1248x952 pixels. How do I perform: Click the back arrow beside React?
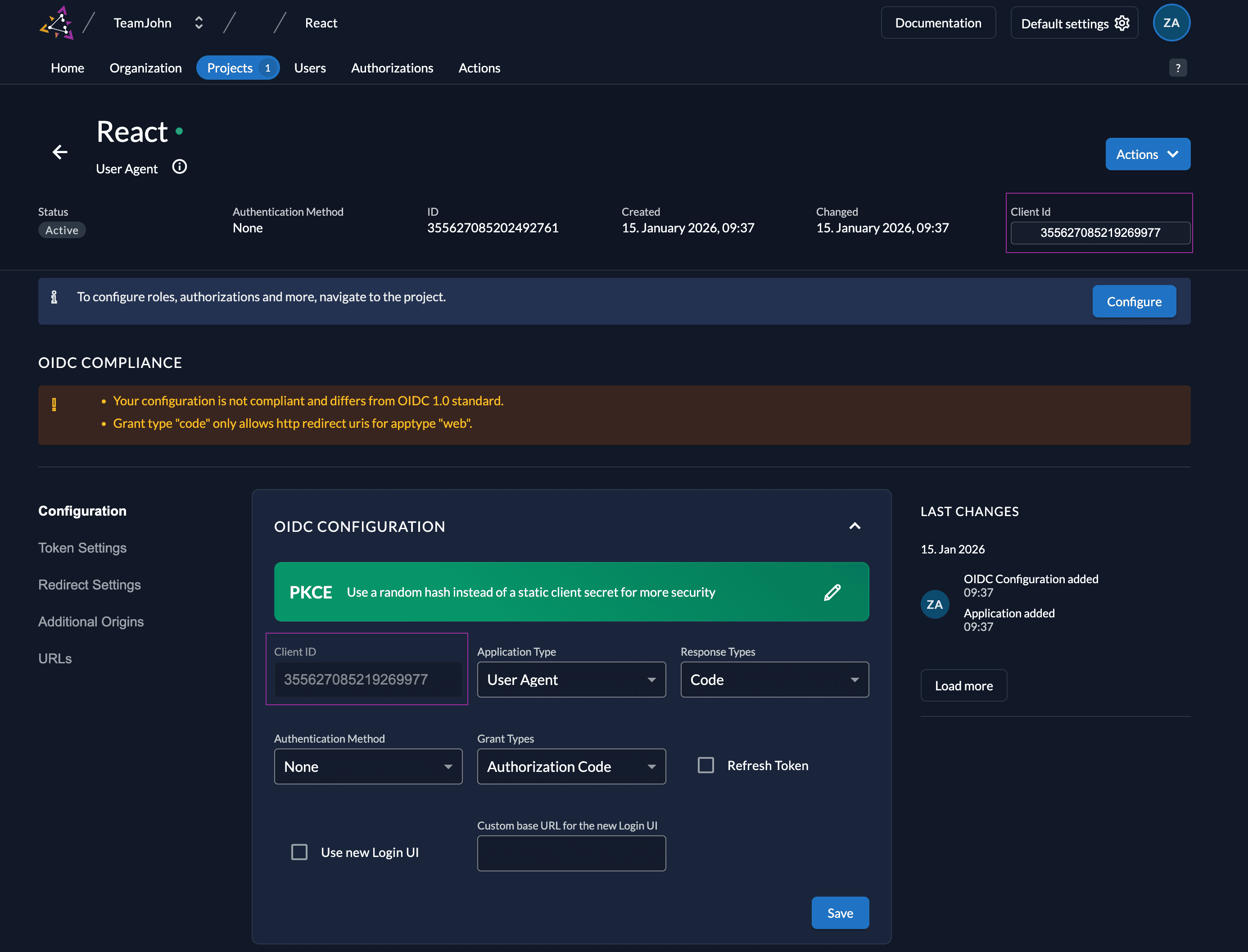pos(60,152)
